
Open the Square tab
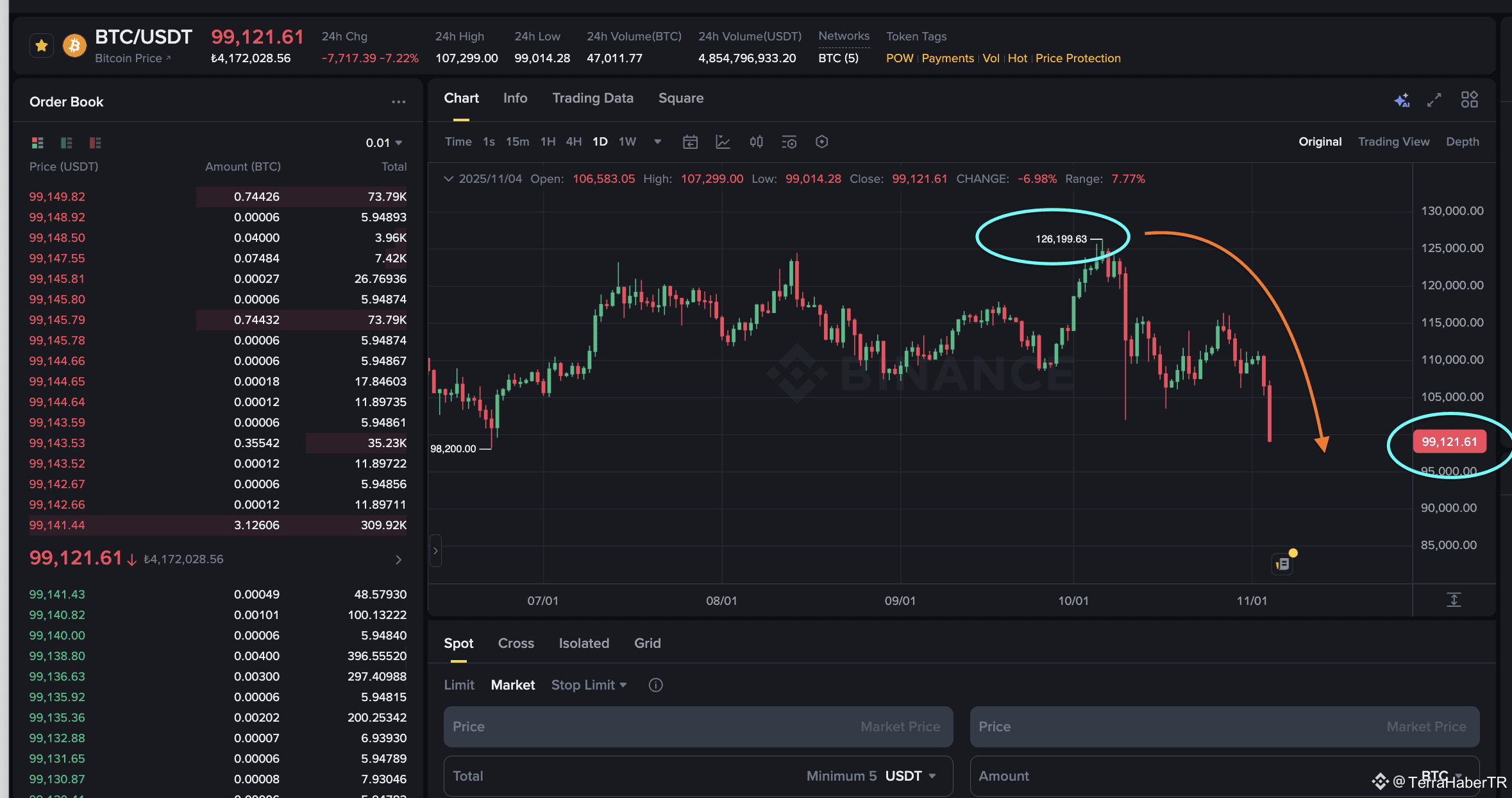[x=680, y=98]
